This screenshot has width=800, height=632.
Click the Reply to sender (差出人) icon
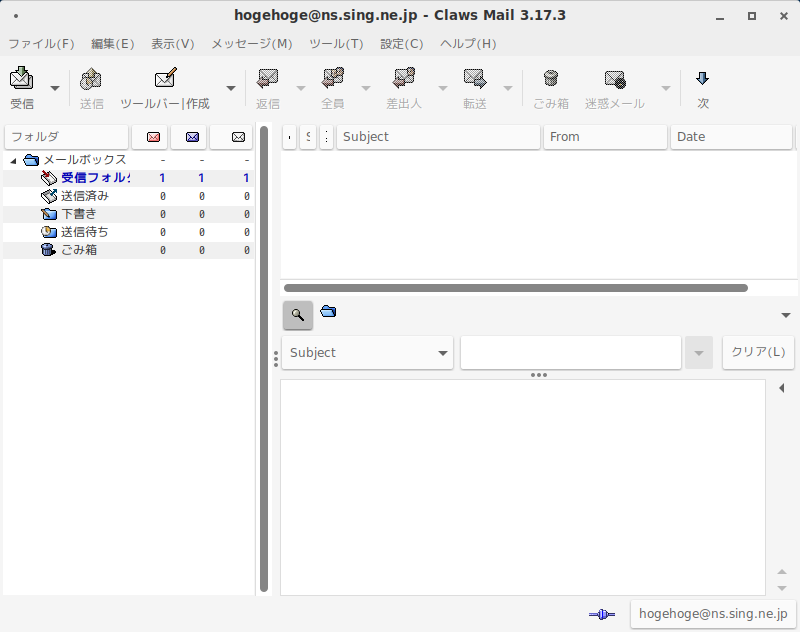point(404,79)
